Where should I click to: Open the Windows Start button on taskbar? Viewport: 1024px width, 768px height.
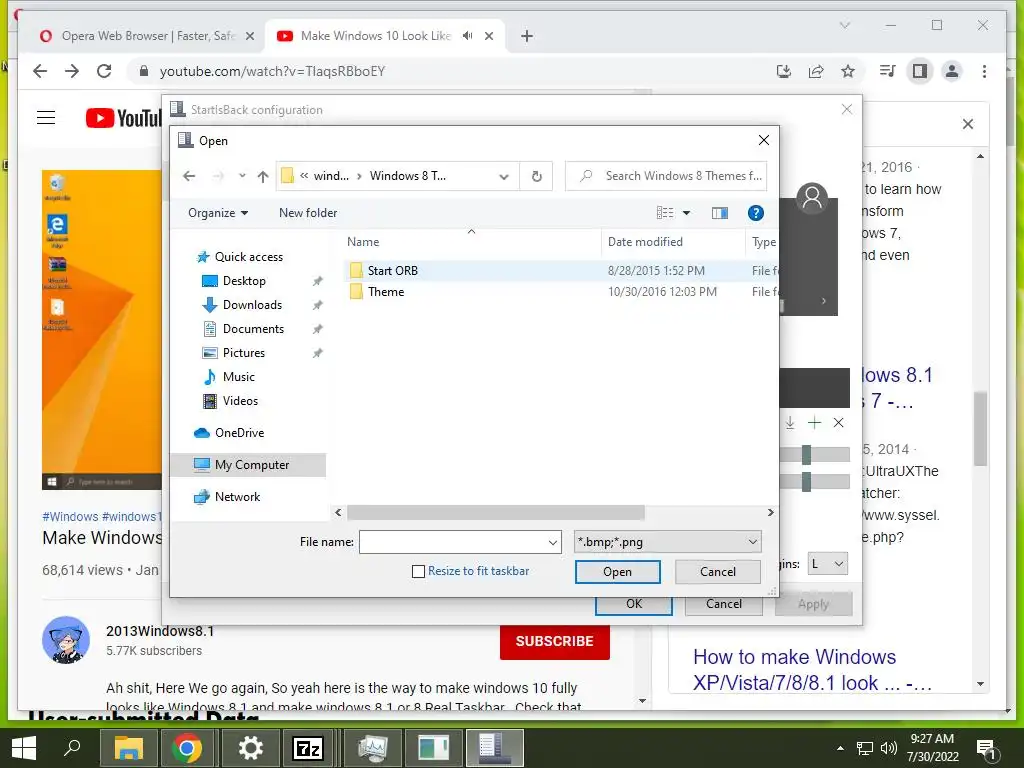click(24, 748)
